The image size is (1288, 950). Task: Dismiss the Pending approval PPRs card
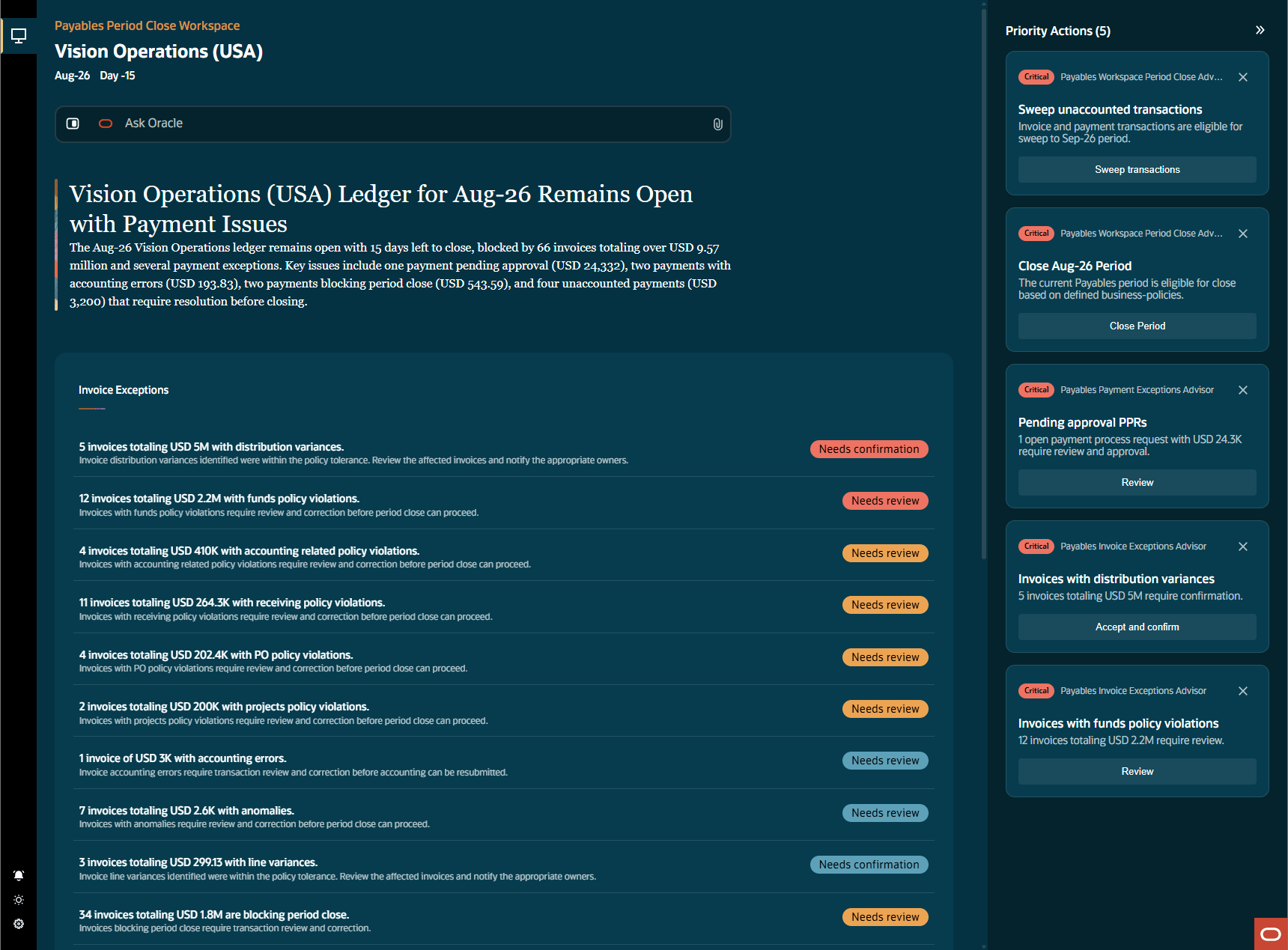[1243, 390]
